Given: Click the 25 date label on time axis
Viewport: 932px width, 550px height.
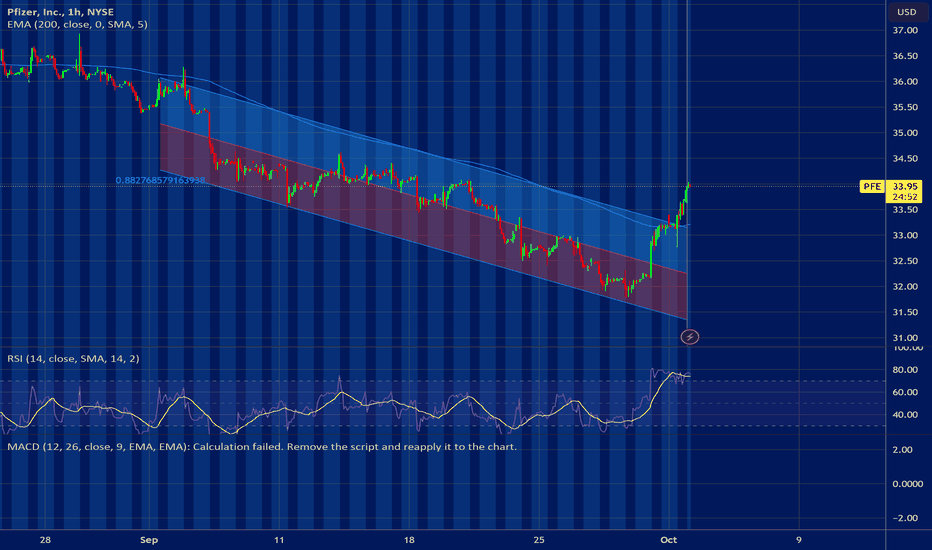Looking at the screenshot, I should point(539,540).
